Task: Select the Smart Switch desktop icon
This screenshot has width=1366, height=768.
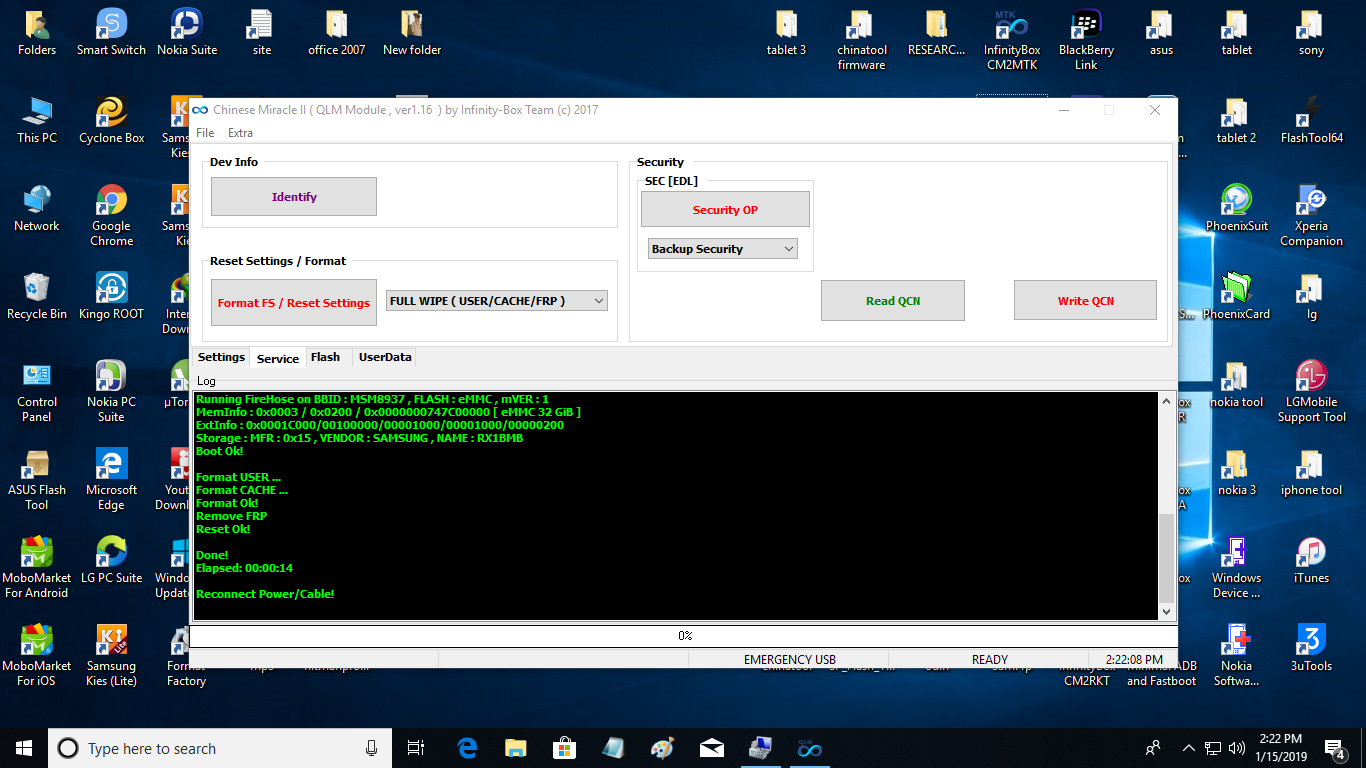Action: [x=112, y=34]
